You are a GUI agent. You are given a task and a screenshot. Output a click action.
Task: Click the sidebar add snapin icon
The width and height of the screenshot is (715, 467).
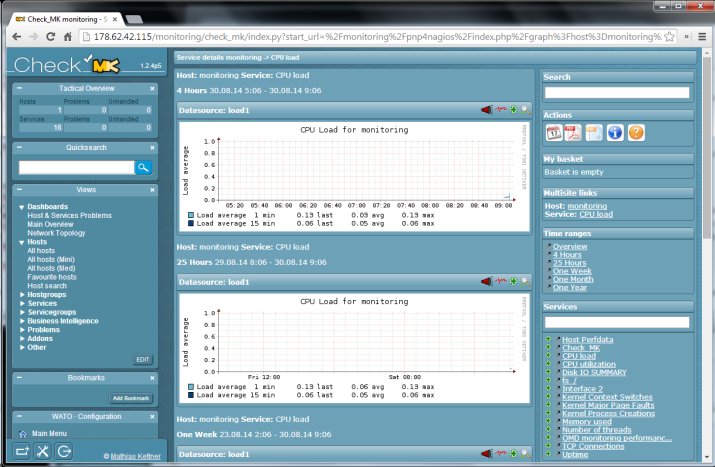click(x=21, y=451)
